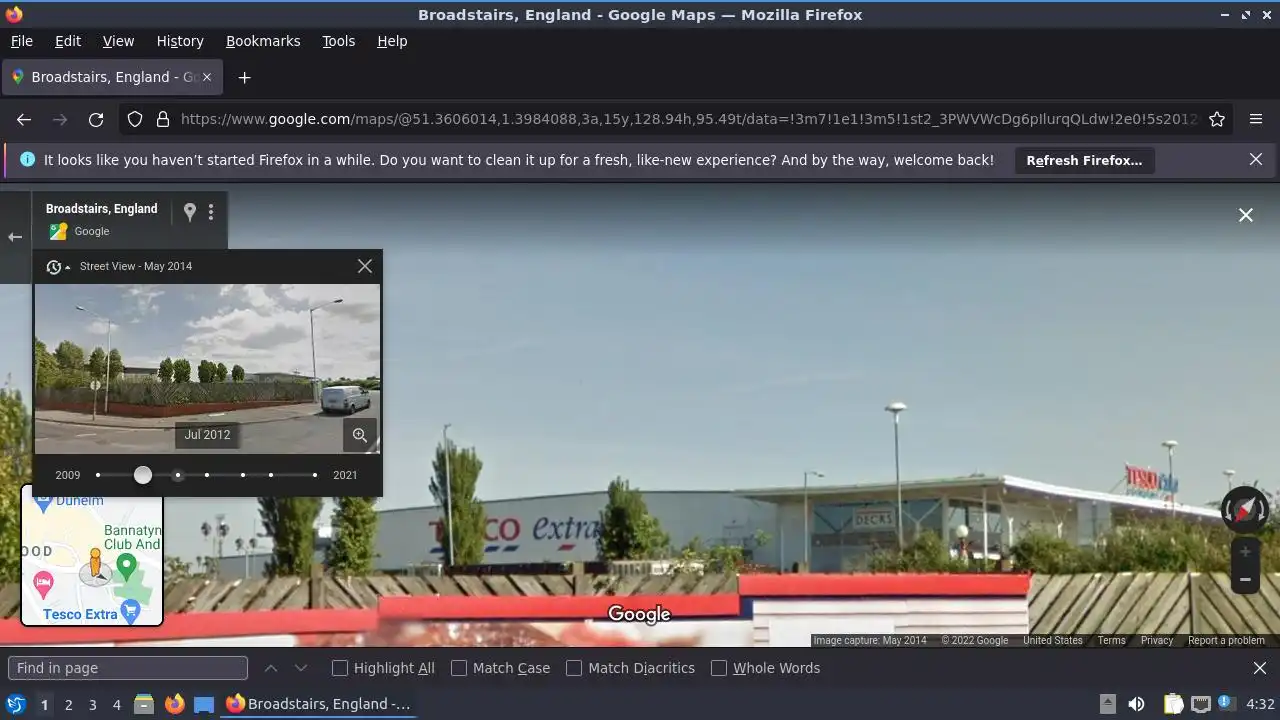Viewport: 1280px width, 720px height.
Task: Open the Bookmarks menu
Action: pyautogui.click(x=263, y=41)
